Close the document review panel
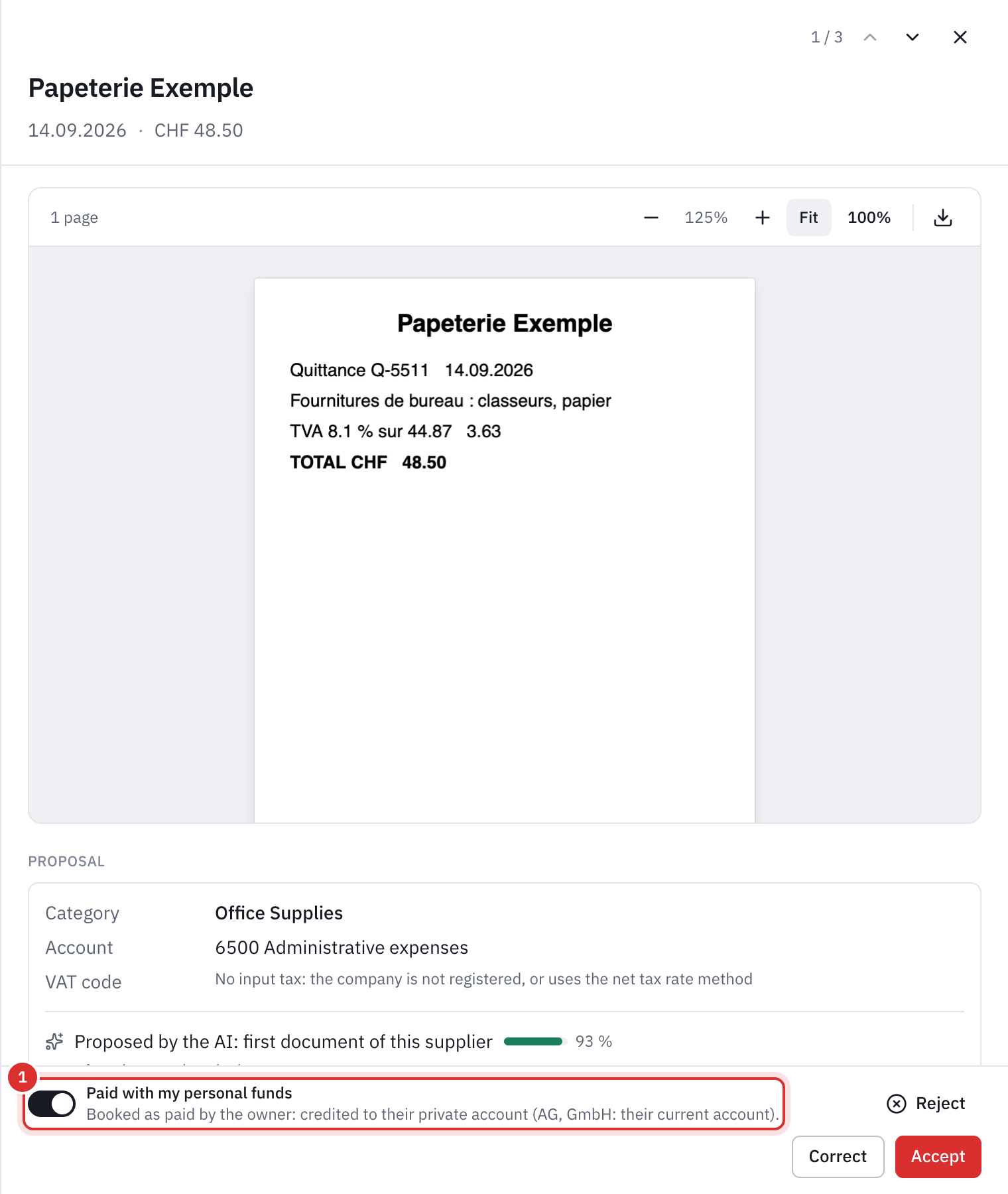The image size is (1008, 1194). click(x=960, y=37)
